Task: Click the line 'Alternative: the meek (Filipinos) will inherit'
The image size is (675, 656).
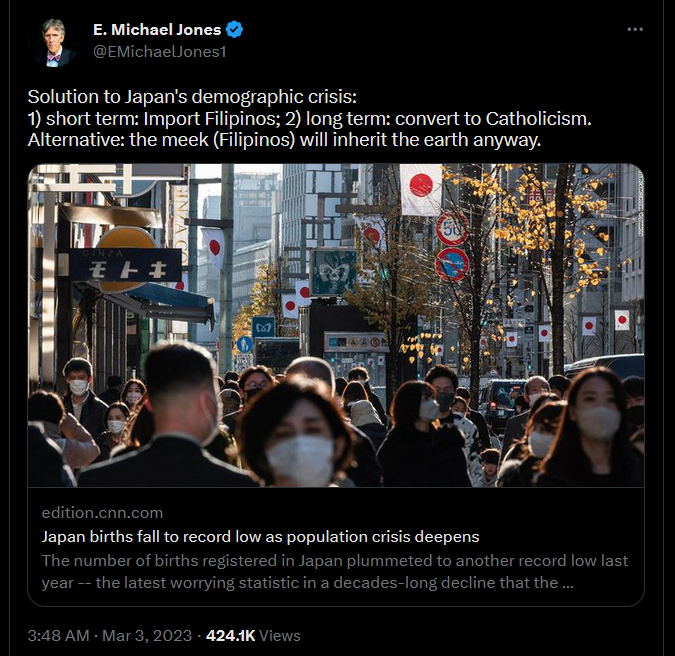Action: tap(284, 140)
